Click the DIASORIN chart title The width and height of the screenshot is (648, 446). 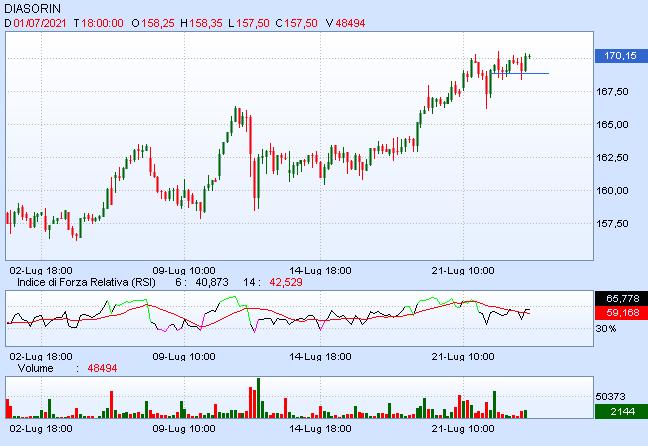pos(32,8)
